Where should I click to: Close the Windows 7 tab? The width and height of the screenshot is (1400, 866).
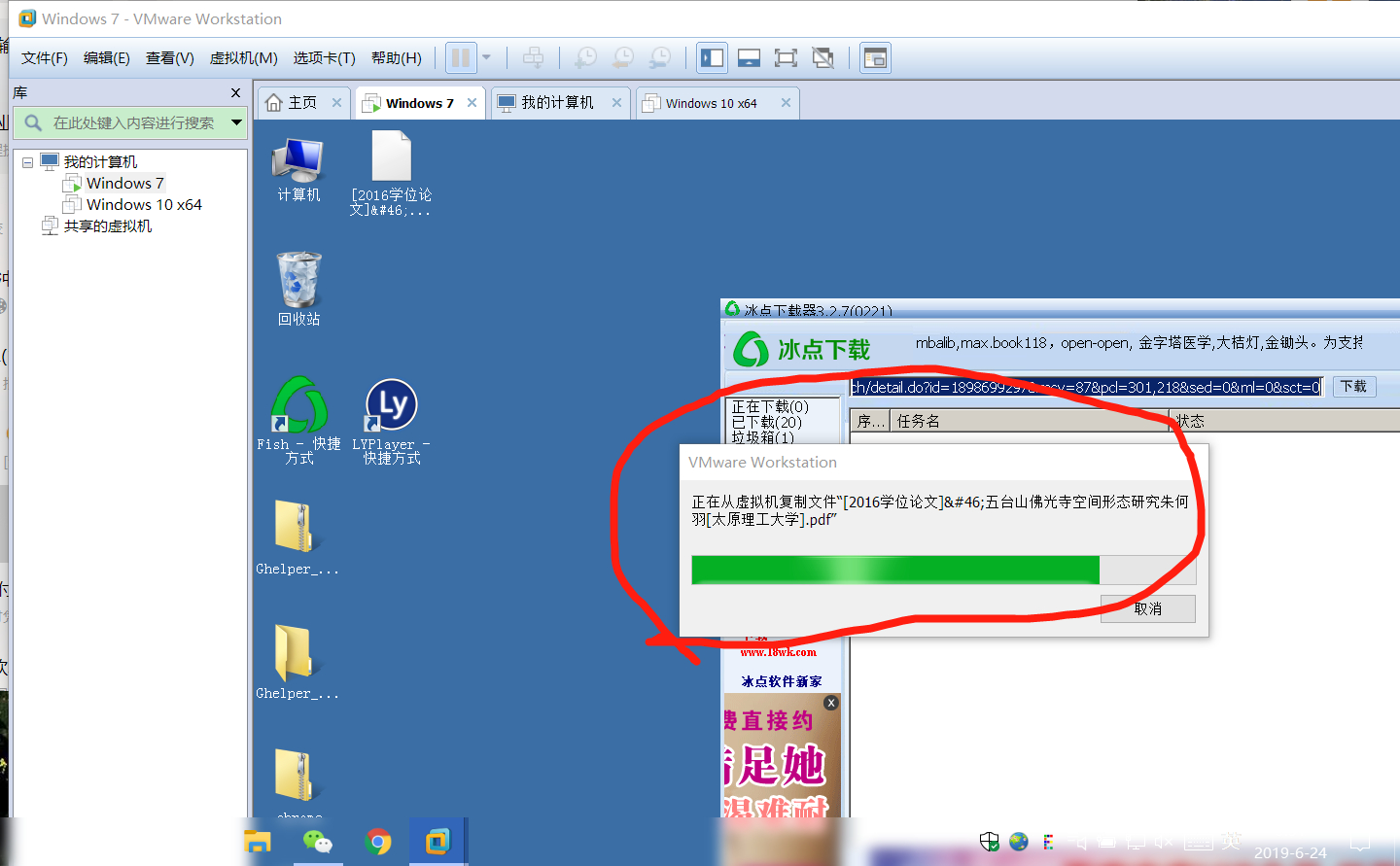[472, 103]
